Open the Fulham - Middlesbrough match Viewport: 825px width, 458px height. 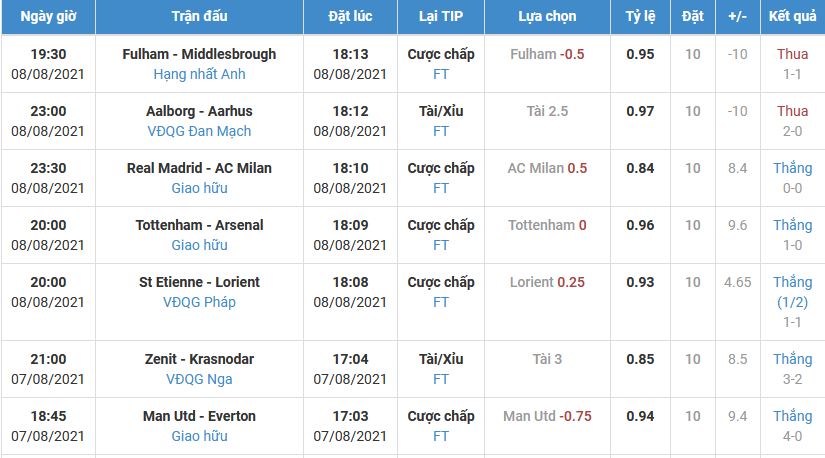(199, 54)
